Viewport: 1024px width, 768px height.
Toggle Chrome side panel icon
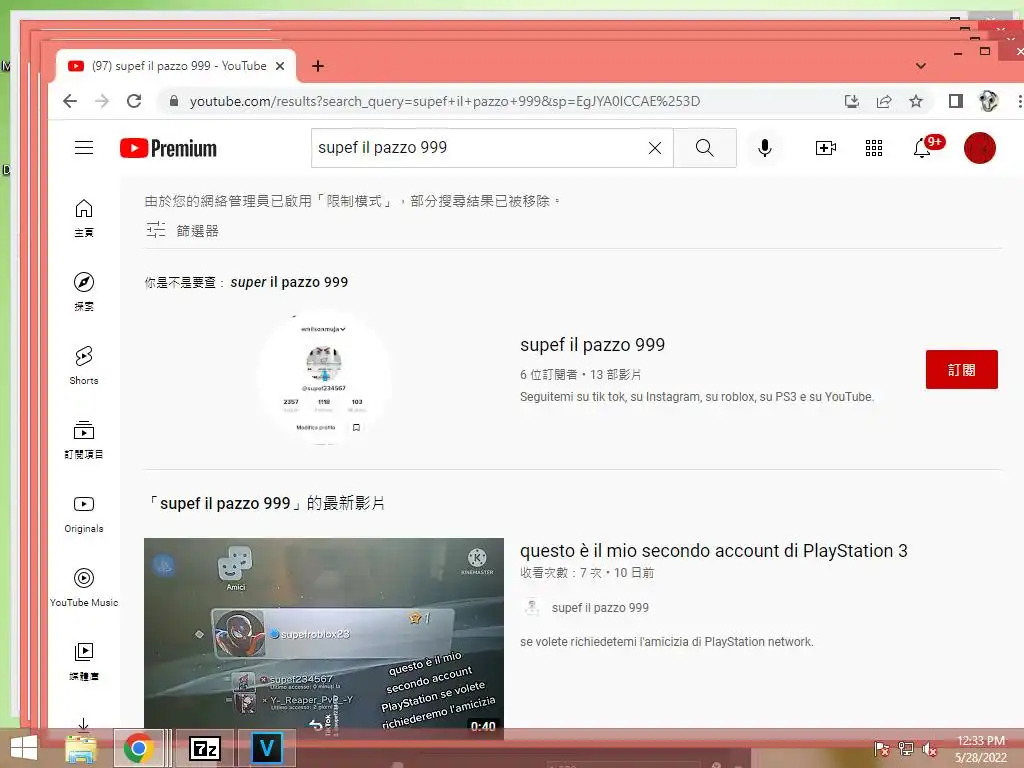(955, 101)
